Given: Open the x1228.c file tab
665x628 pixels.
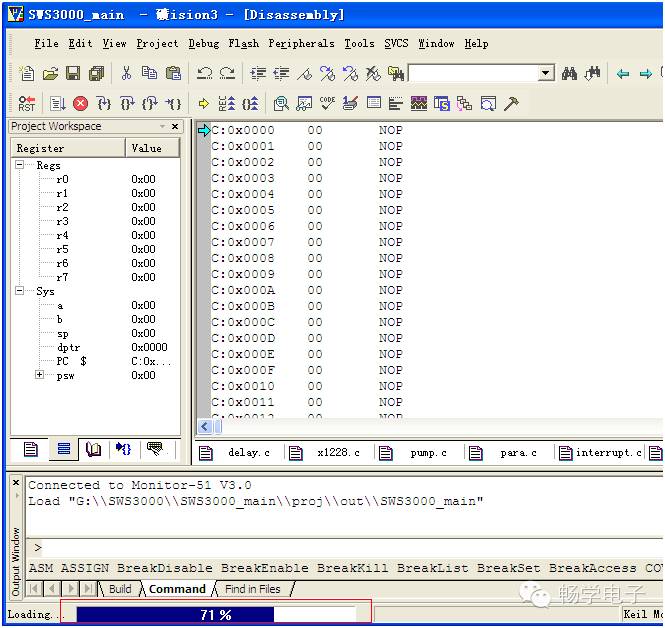Looking at the screenshot, I should (328, 453).
